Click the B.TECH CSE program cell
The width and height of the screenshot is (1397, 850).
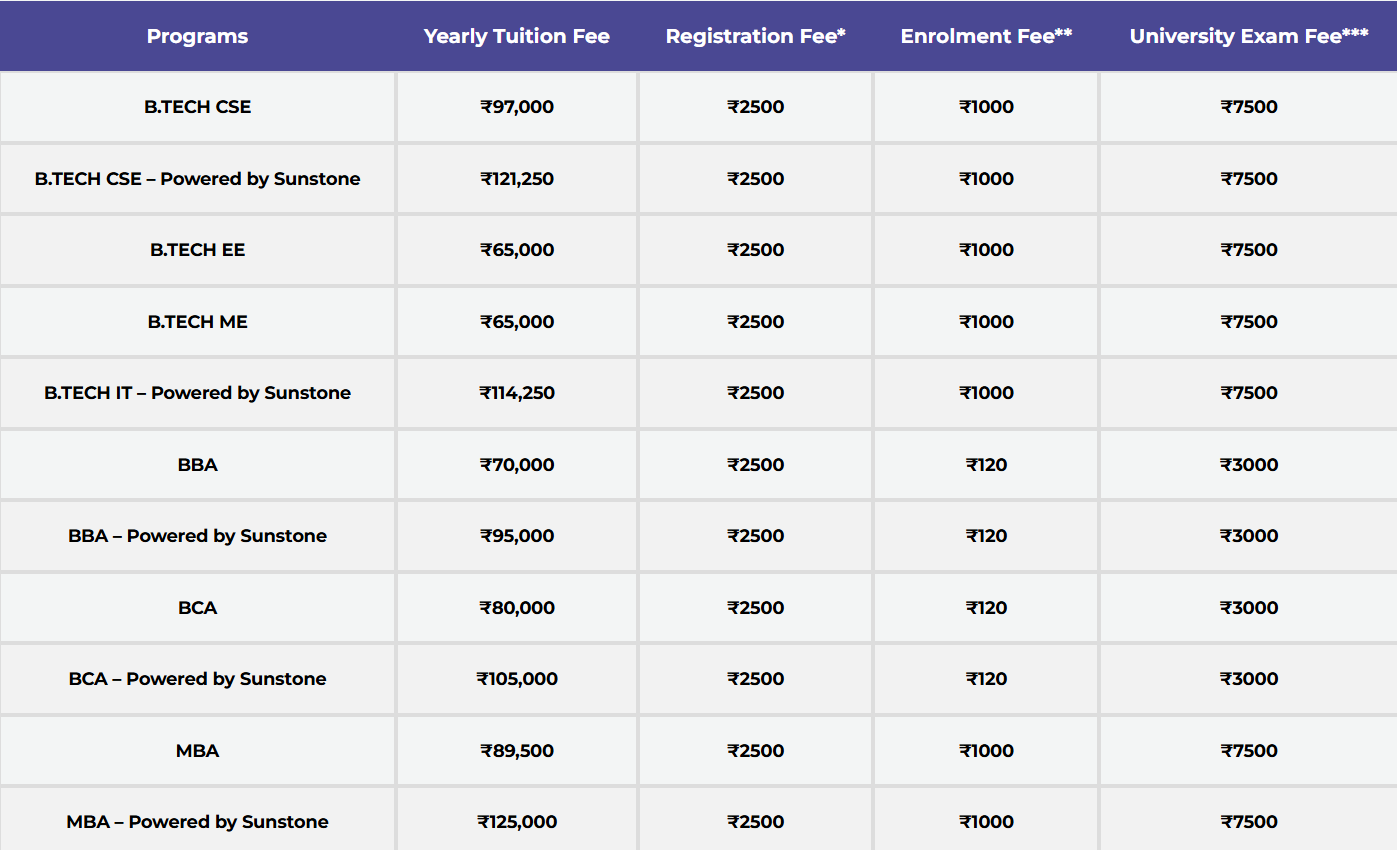click(197, 107)
